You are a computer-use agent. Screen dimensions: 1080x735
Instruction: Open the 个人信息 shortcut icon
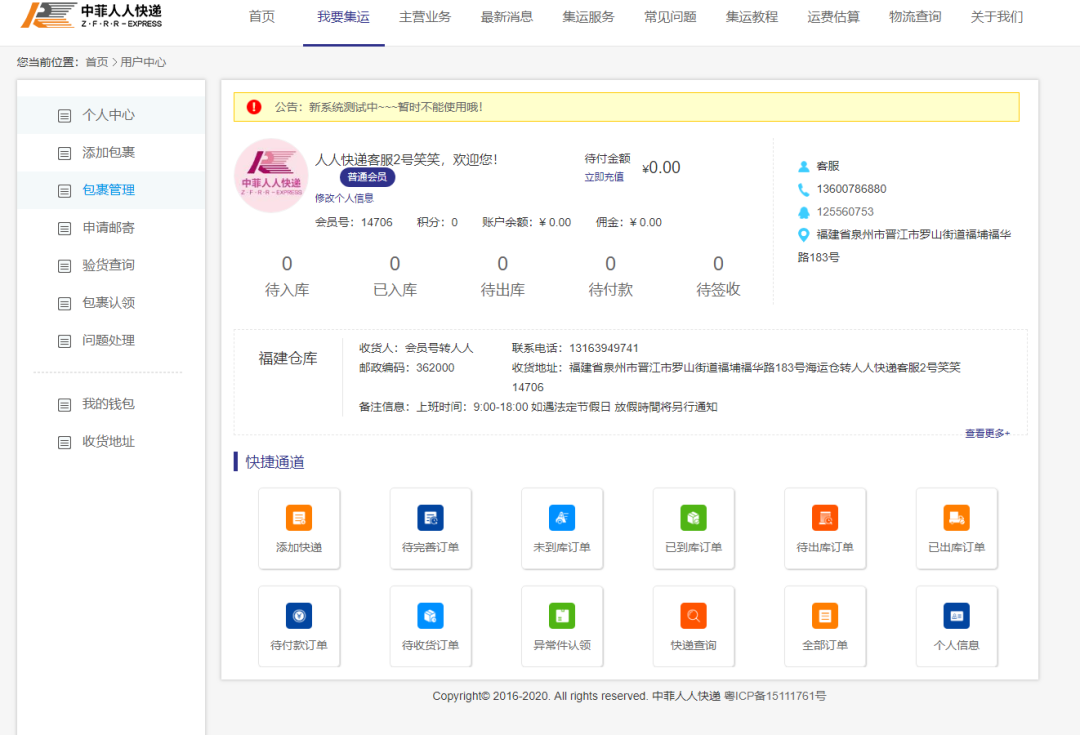click(957, 616)
